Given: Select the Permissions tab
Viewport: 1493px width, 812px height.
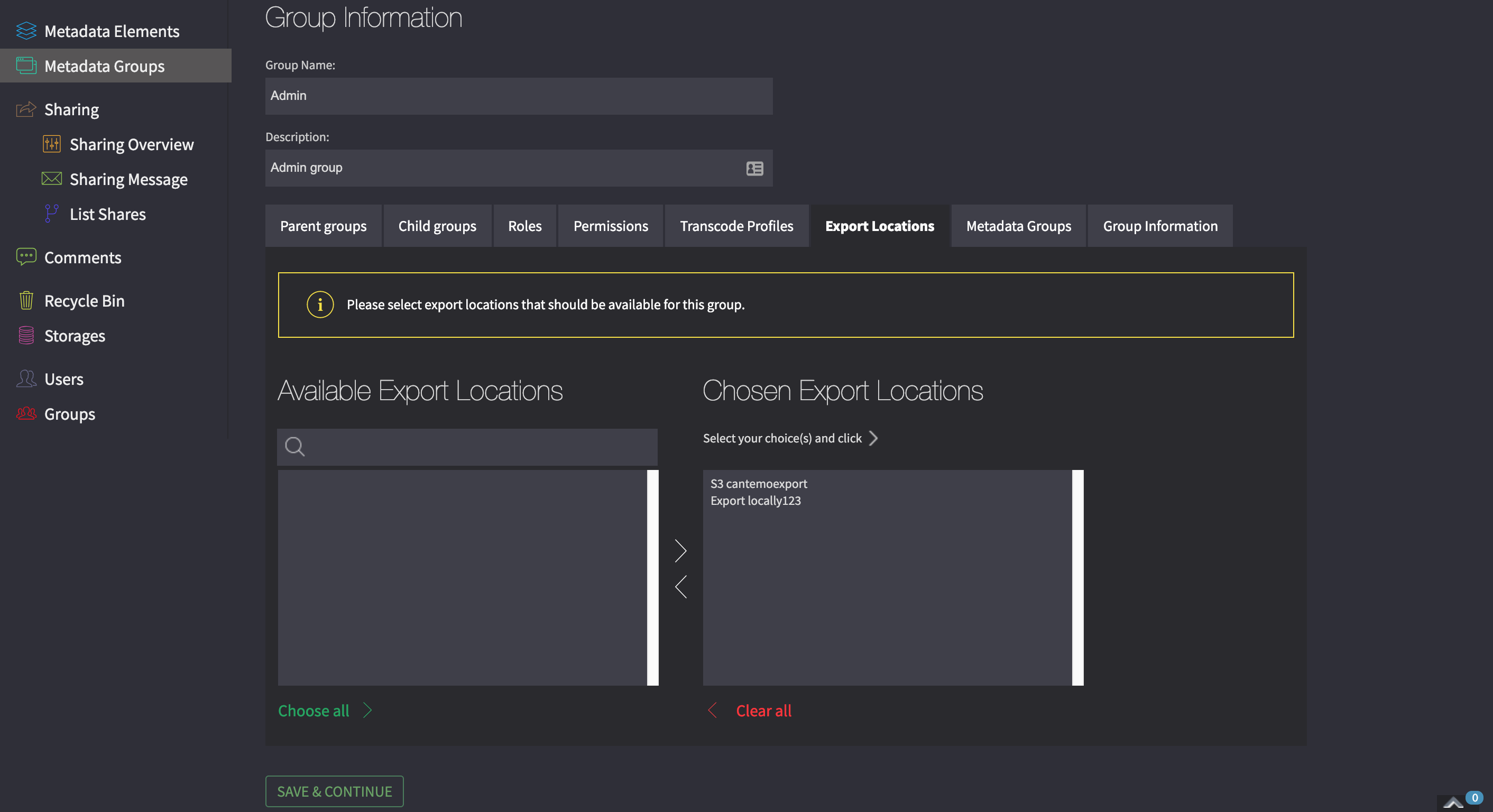Looking at the screenshot, I should (611, 226).
